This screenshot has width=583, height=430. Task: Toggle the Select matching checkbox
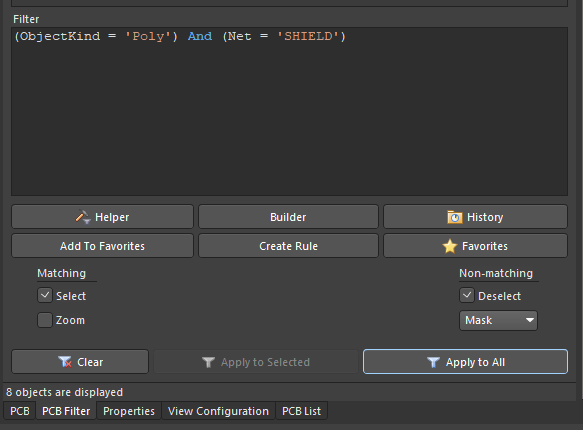tap(45, 295)
